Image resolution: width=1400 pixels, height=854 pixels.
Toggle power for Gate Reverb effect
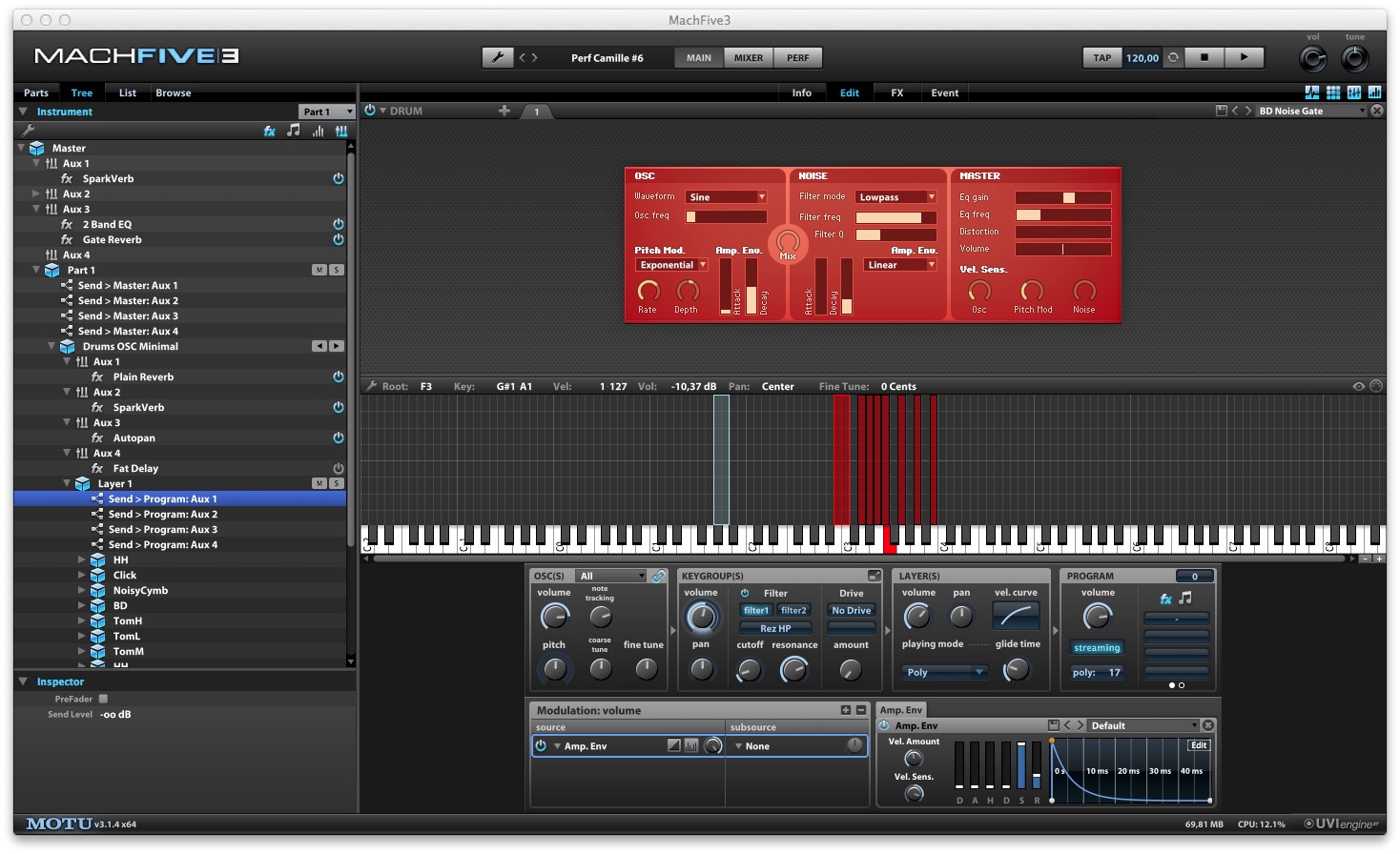[338, 239]
